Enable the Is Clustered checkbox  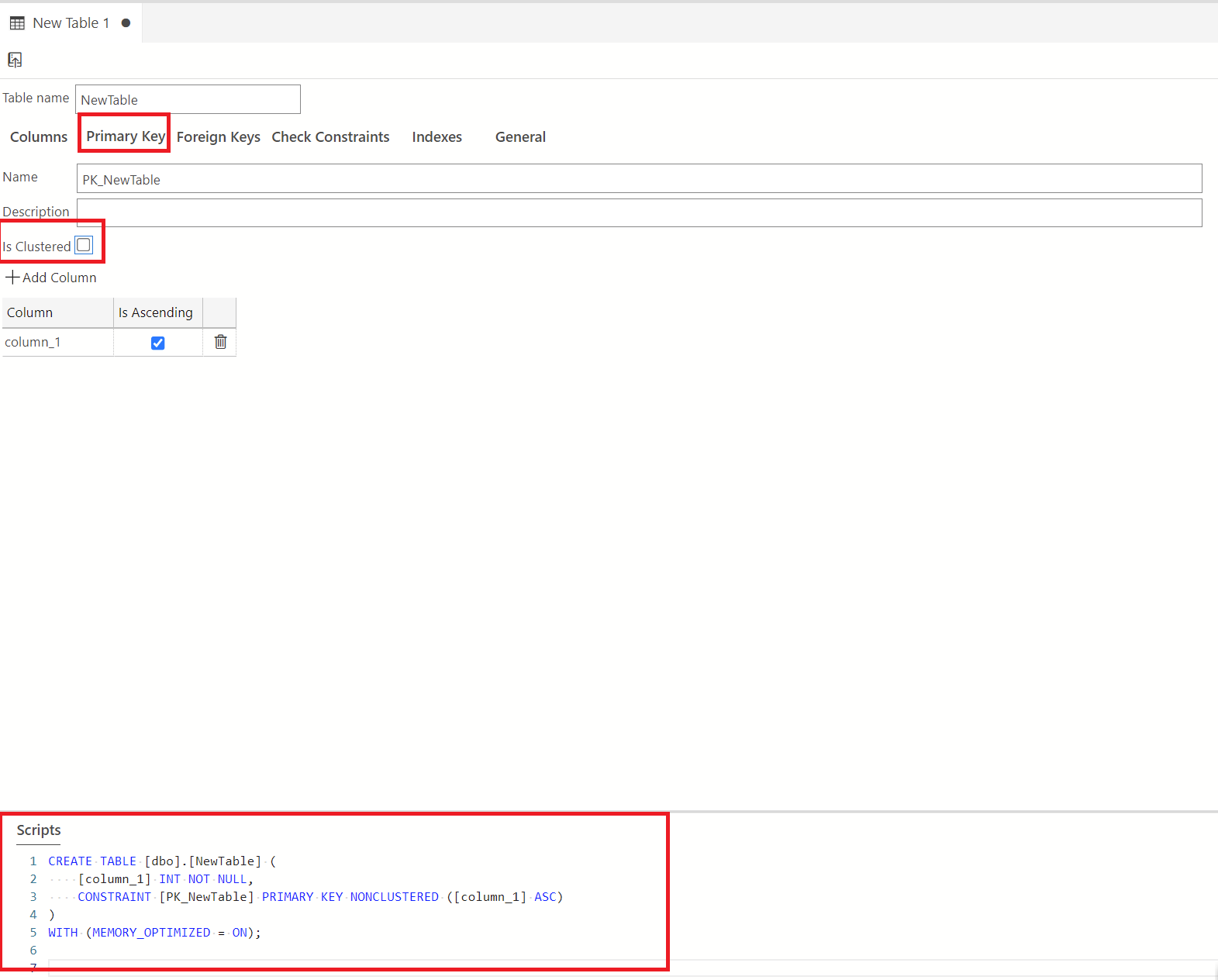click(x=84, y=246)
